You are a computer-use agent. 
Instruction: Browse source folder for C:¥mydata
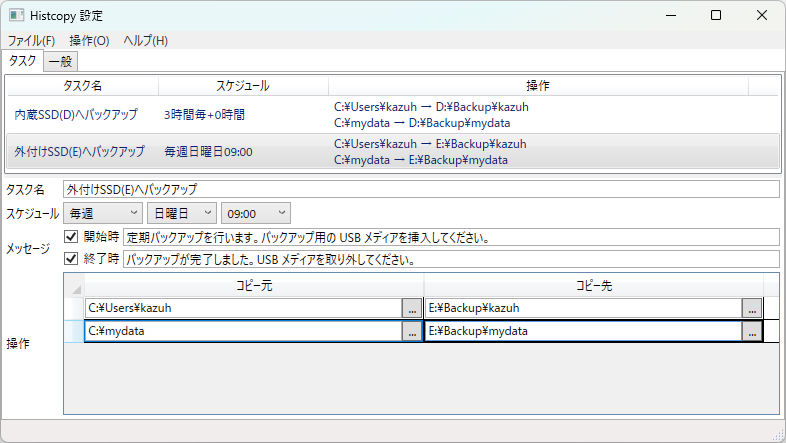click(x=411, y=332)
